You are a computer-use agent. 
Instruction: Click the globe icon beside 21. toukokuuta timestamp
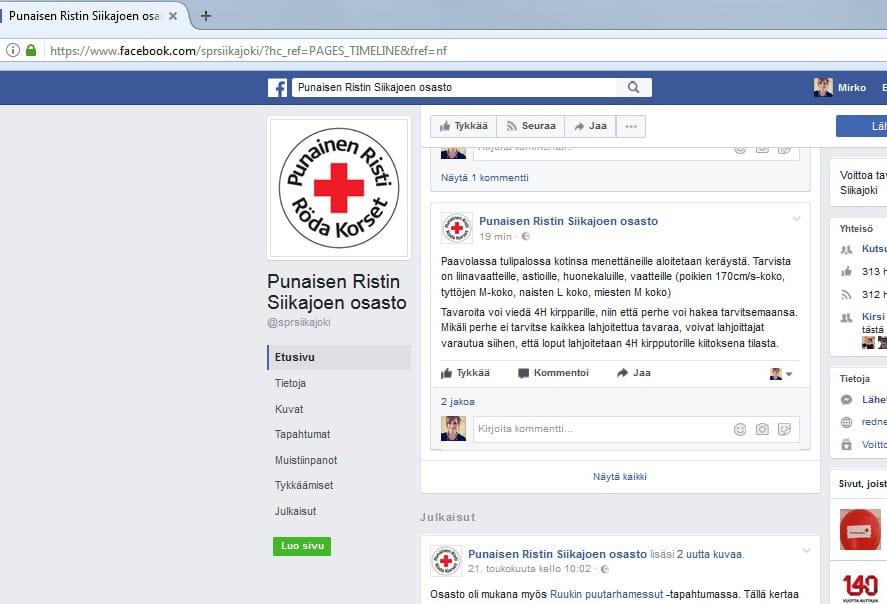[x=605, y=569]
